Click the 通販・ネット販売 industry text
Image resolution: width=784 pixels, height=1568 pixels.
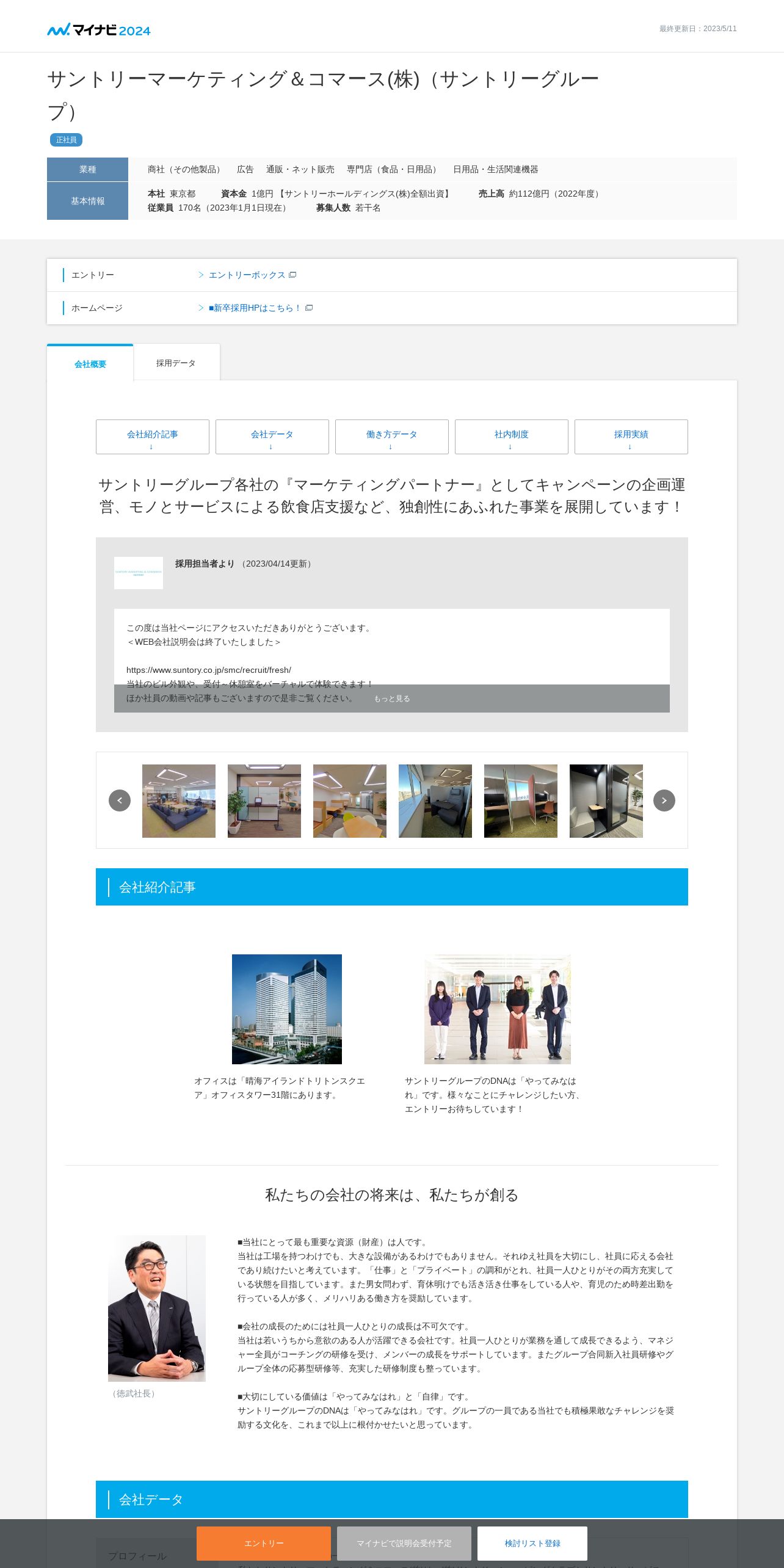(300, 170)
